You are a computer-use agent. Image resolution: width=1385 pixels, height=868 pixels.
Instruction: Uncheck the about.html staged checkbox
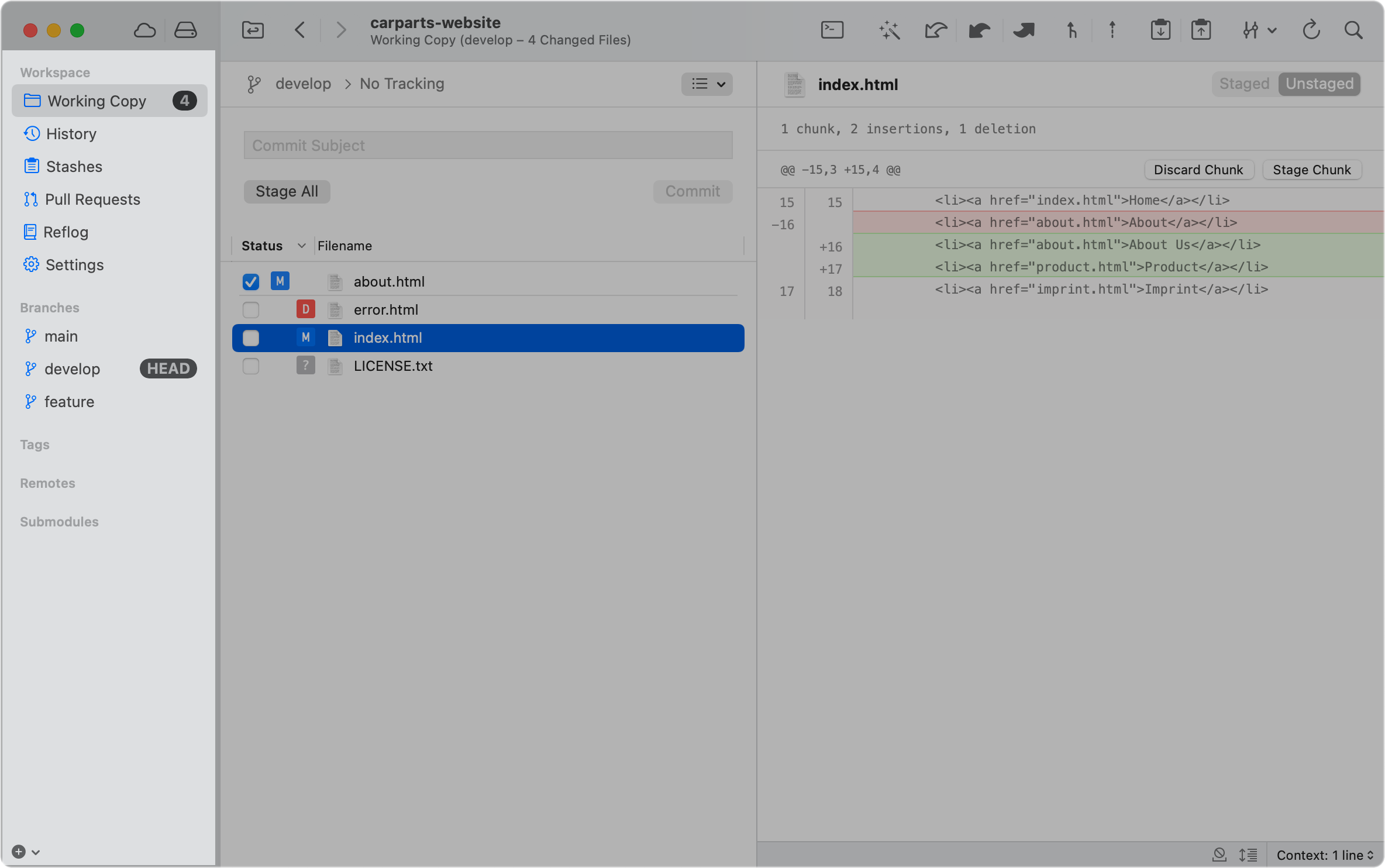tap(251, 282)
